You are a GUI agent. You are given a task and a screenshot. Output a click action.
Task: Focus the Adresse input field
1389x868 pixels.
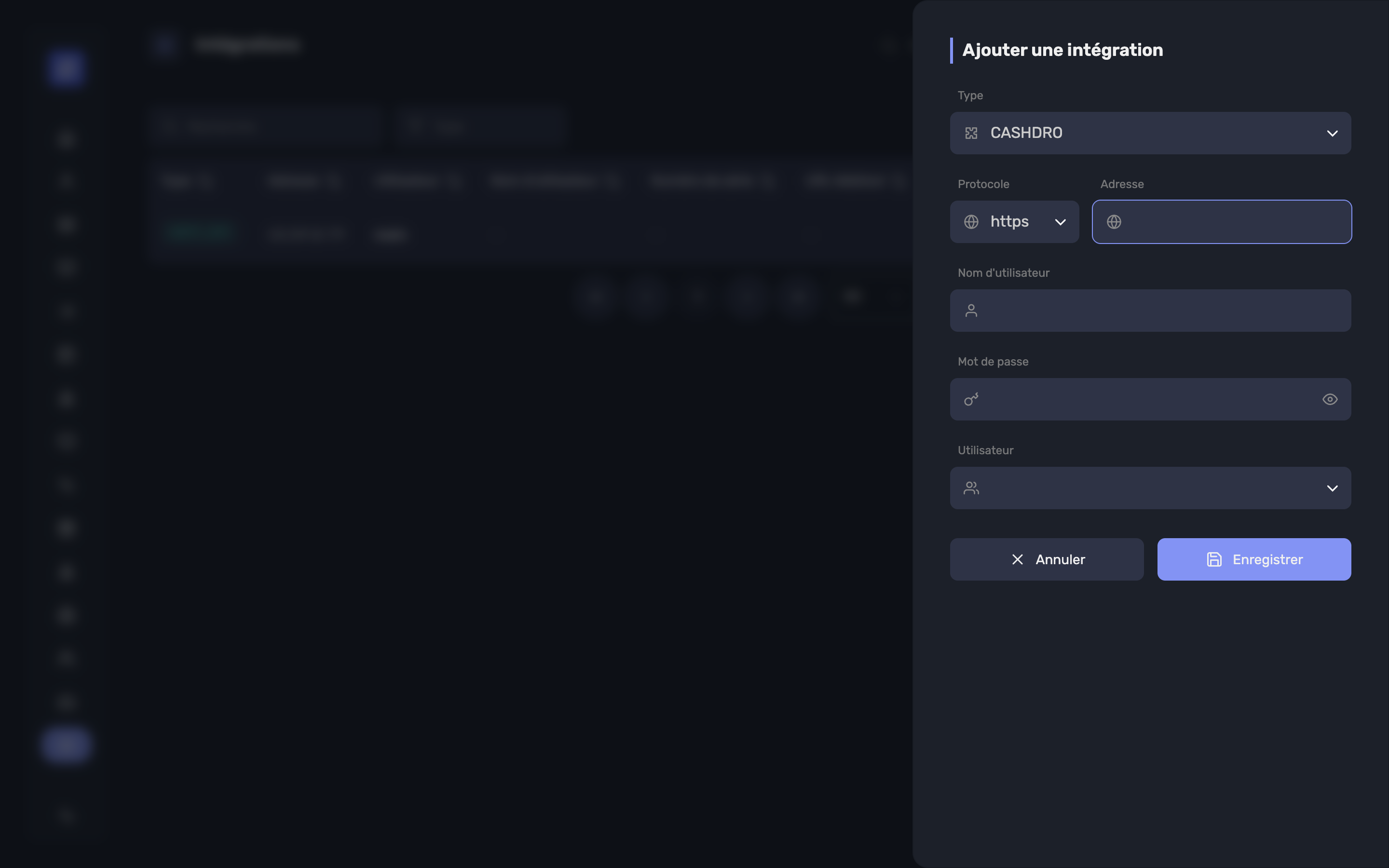click(x=1221, y=222)
